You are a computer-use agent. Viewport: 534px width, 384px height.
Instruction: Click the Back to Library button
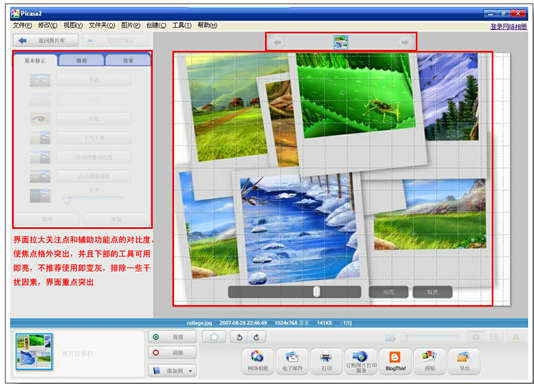click(x=46, y=41)
